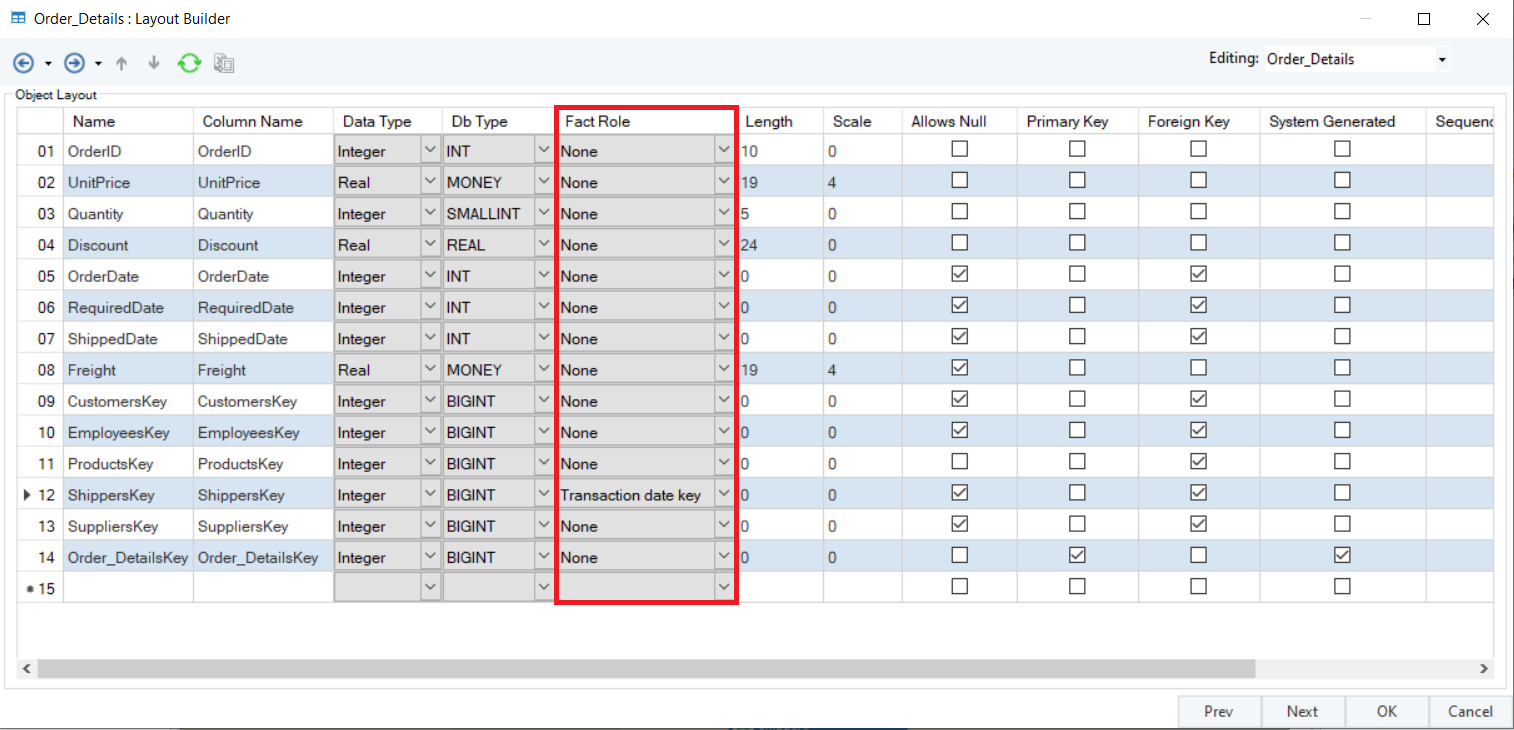Click the blue forward arrow icon

click(x=74, y=63)
